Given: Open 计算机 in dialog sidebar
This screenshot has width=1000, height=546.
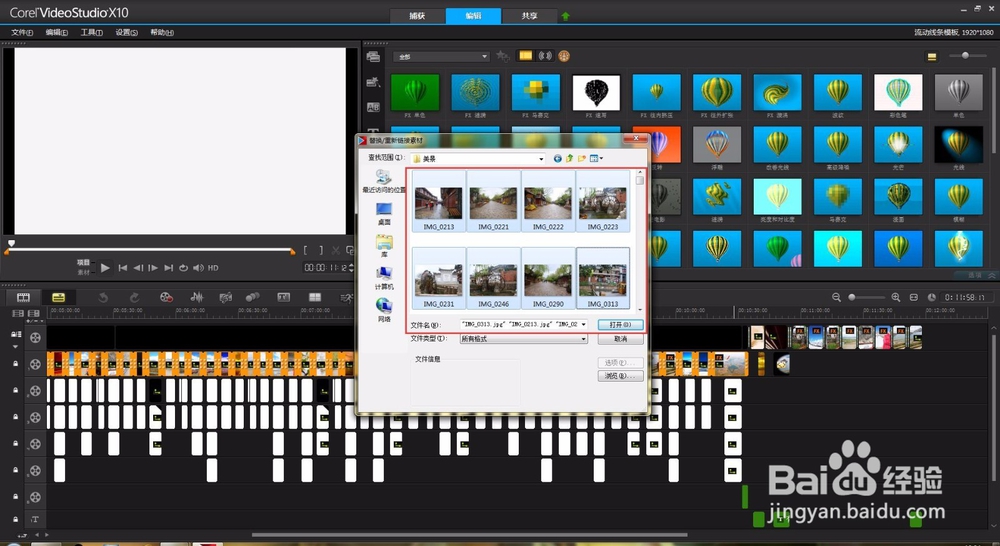Looking at the screenshot, I should [384, 279].
